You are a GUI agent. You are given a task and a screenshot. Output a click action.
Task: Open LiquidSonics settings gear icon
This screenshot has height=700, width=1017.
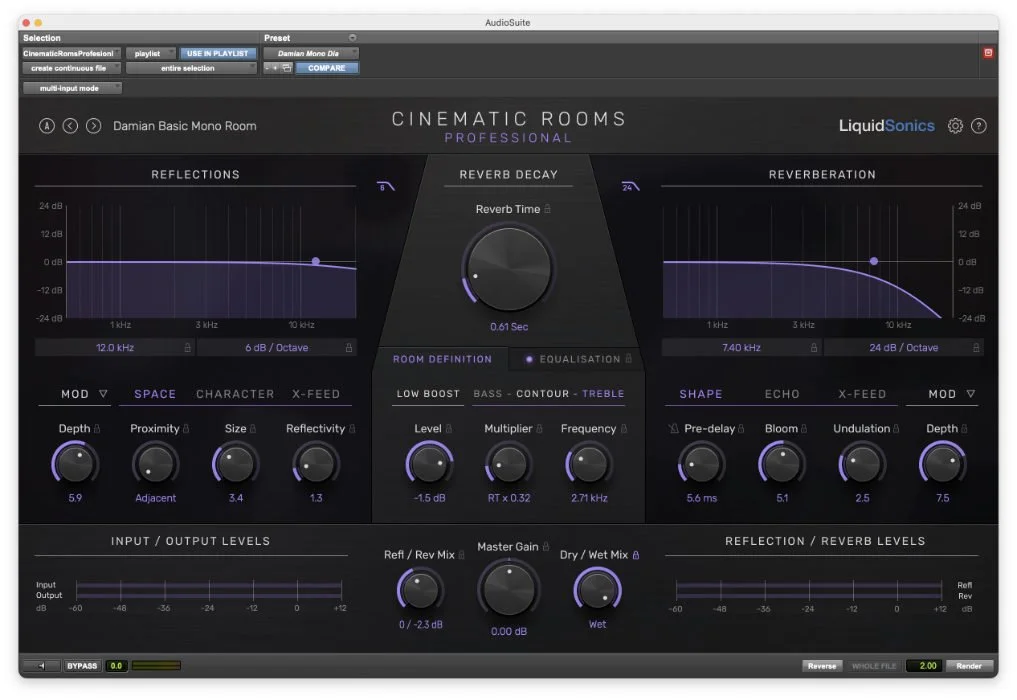click(x=955, y=126)
